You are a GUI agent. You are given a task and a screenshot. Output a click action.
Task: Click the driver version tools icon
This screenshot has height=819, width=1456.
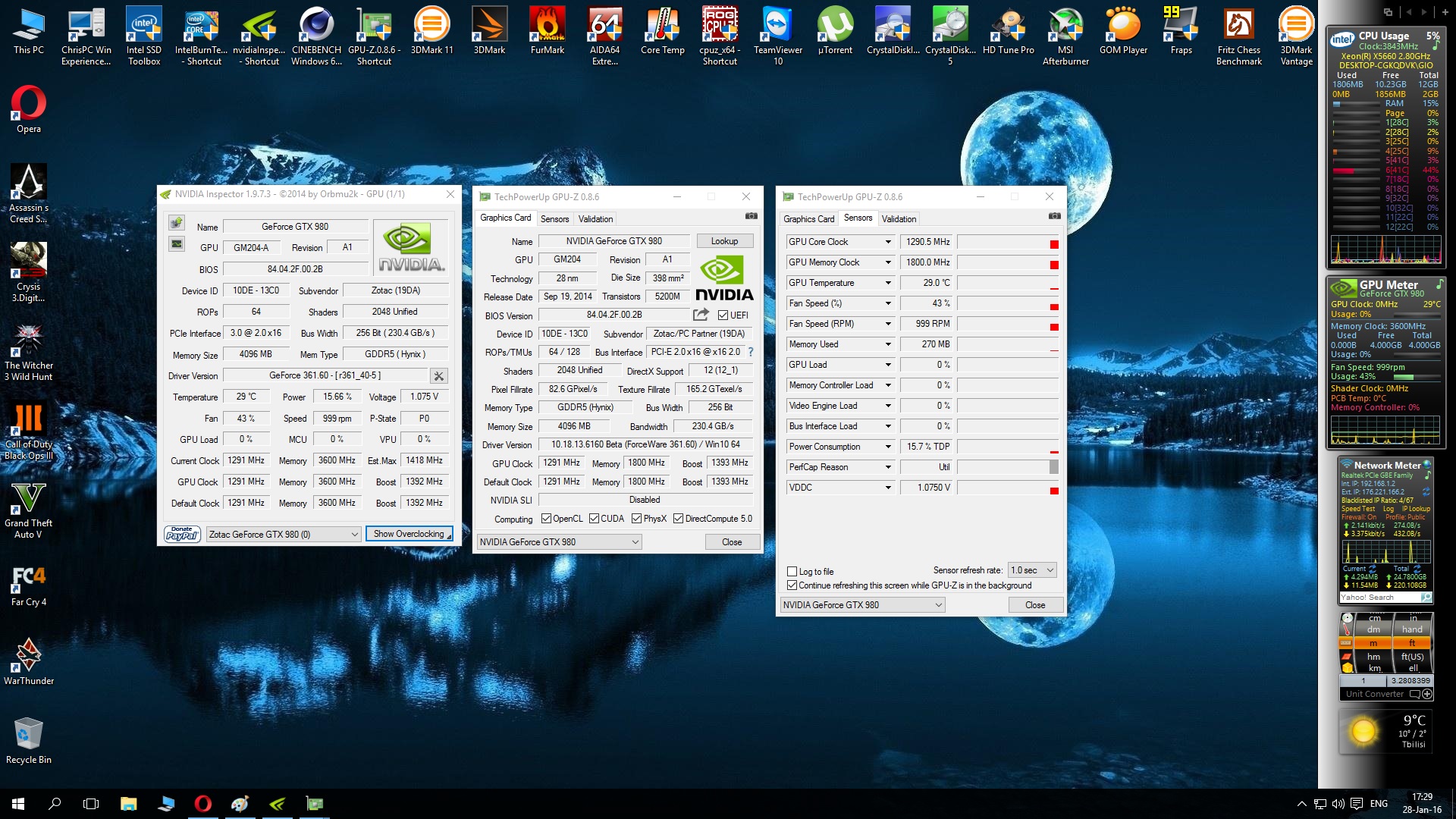[438, 375]
